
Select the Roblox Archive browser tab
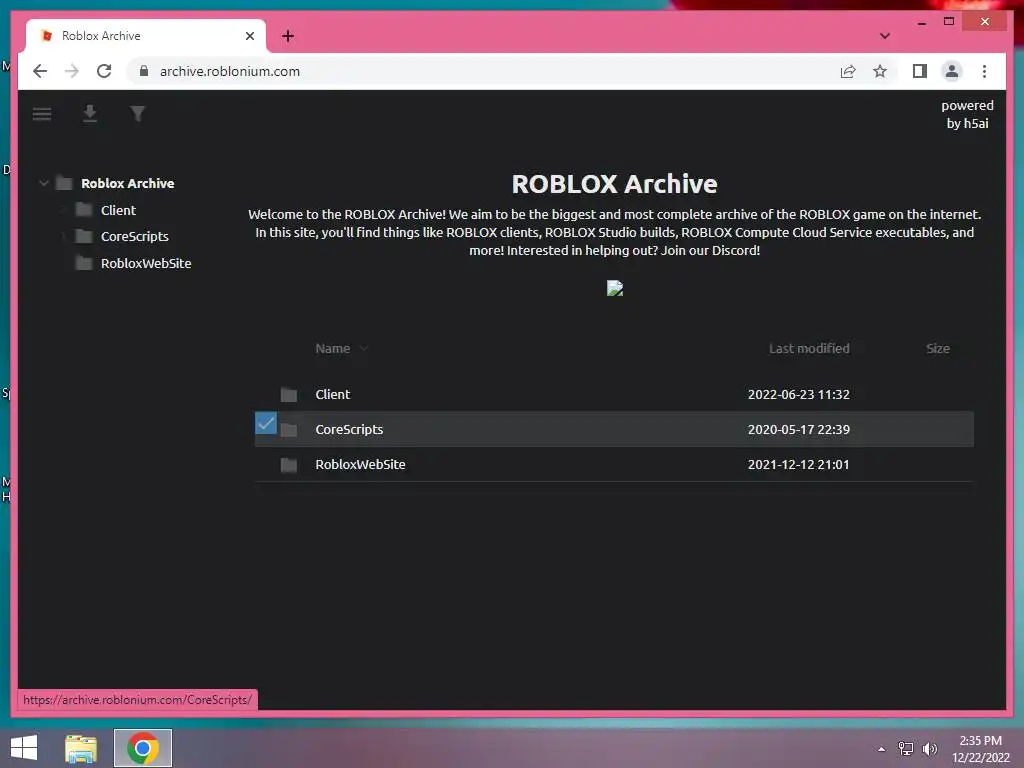point(145,36)
